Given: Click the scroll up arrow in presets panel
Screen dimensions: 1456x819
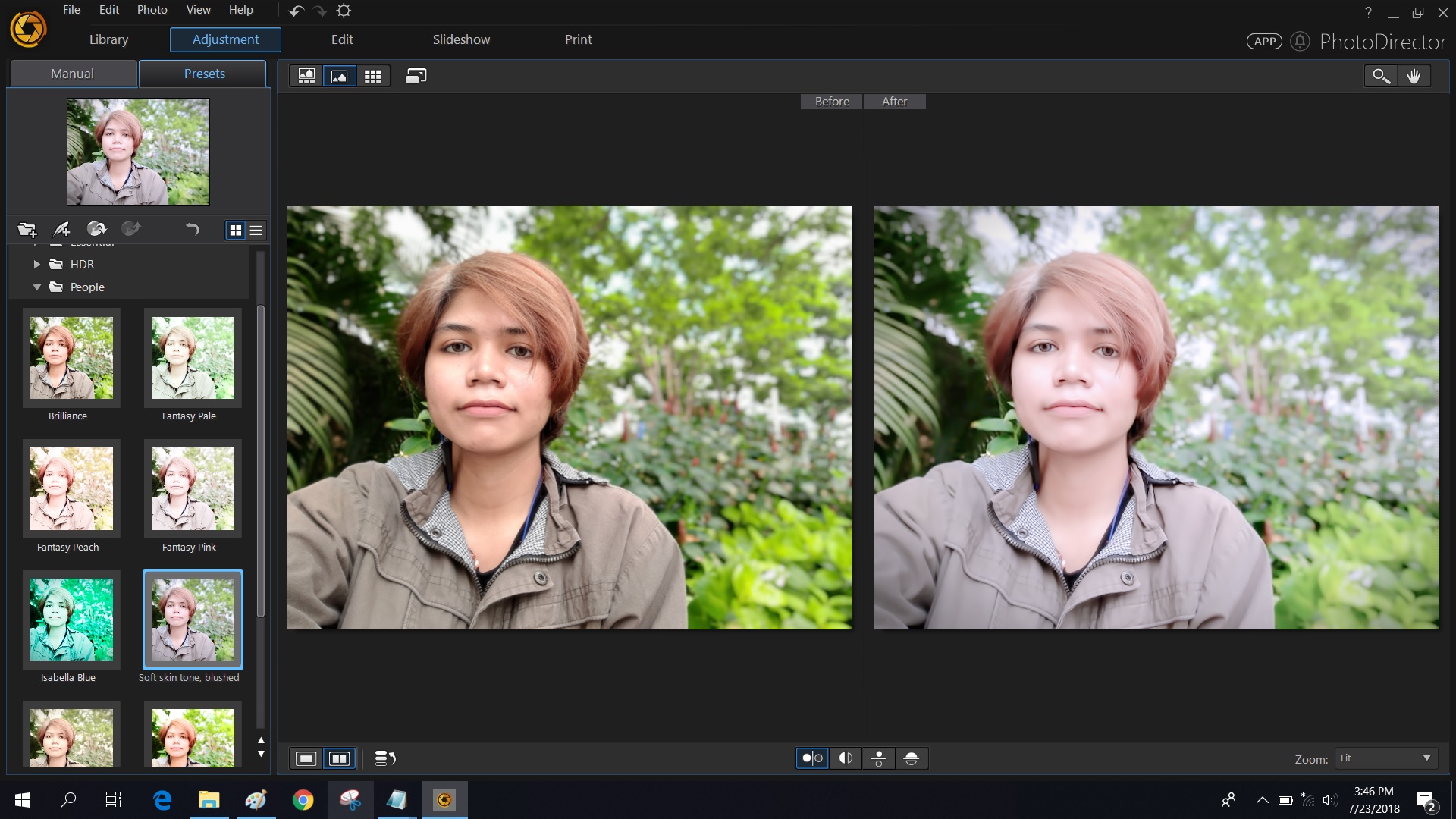Looking at the screenshot, I should (x=261, y=740).
